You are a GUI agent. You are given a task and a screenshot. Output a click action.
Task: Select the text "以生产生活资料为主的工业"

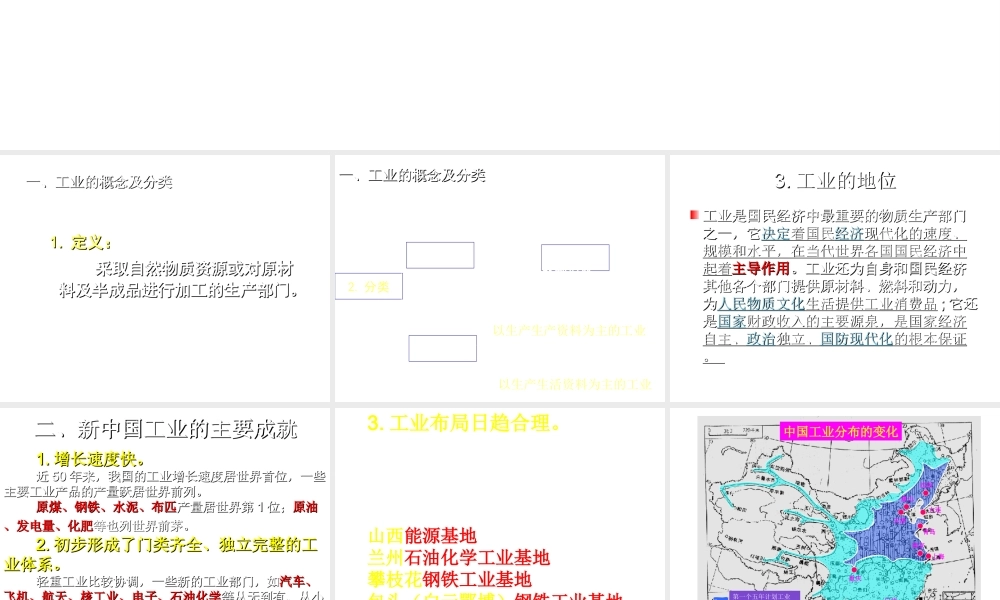tap(575, 384)
